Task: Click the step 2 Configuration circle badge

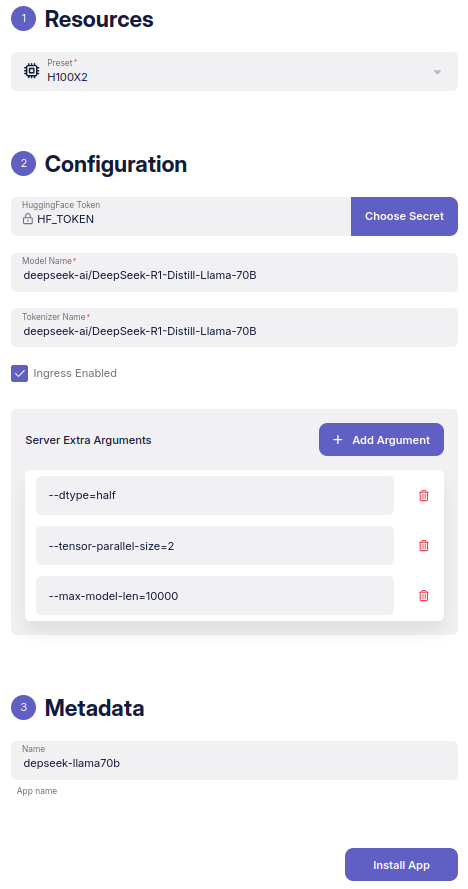Action: (x=23, y=163)
